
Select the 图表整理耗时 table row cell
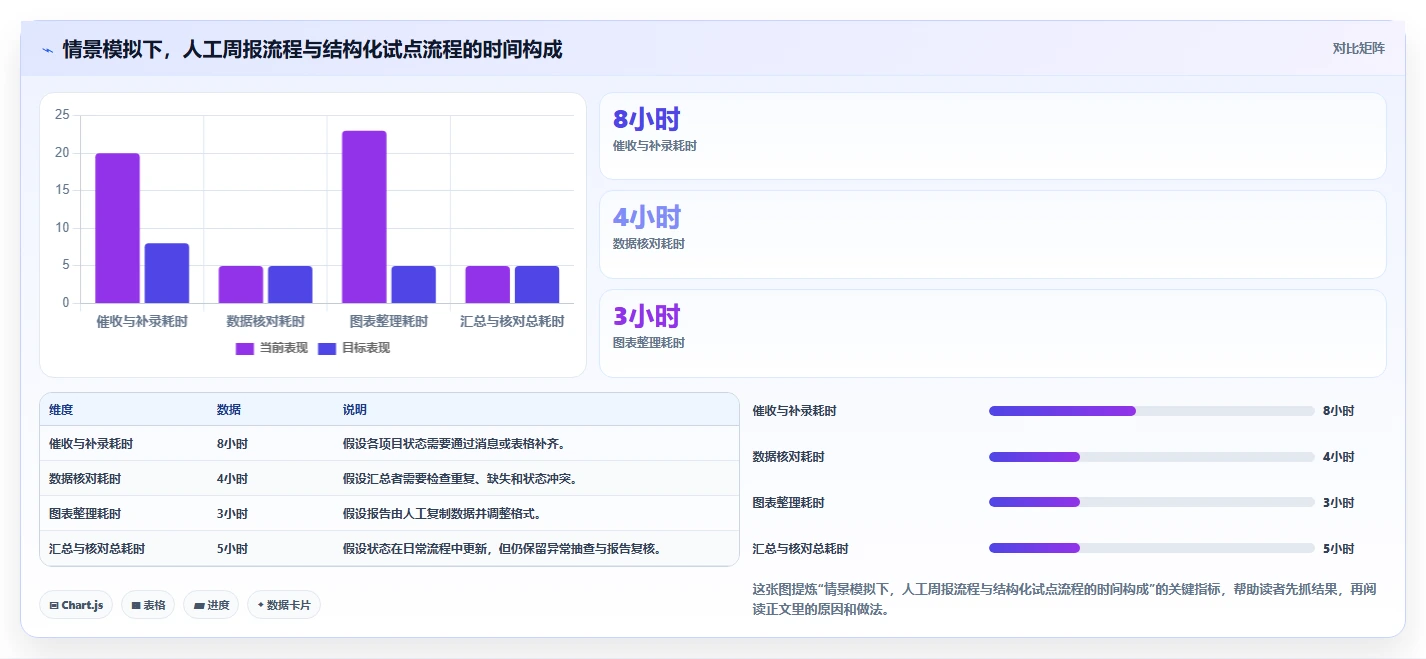click(x=85, y=514)
